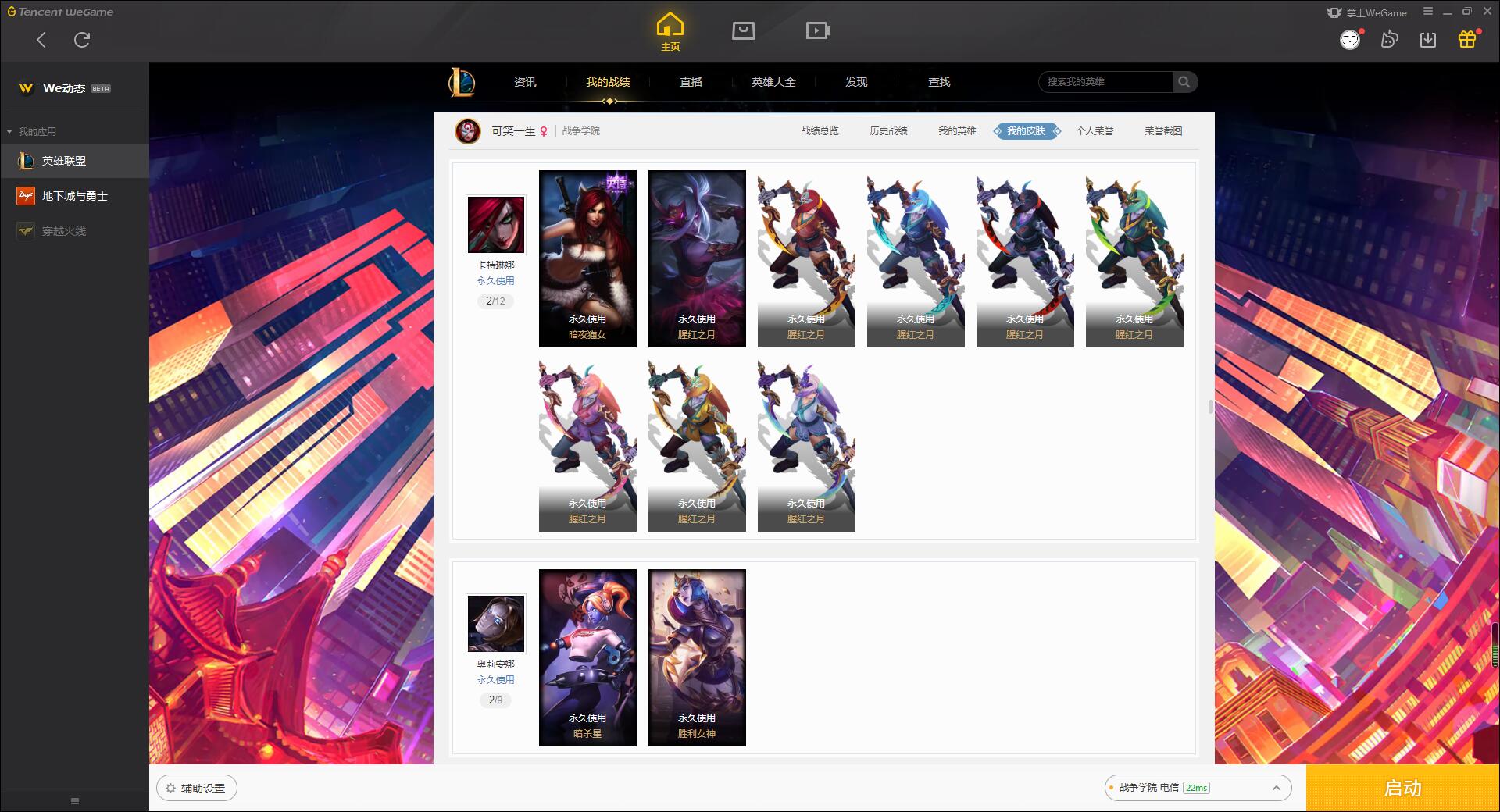Open the 个人荣誉 sub-tab
The height and width of the screenshot is (812, 1500).
pos(1095,131)
